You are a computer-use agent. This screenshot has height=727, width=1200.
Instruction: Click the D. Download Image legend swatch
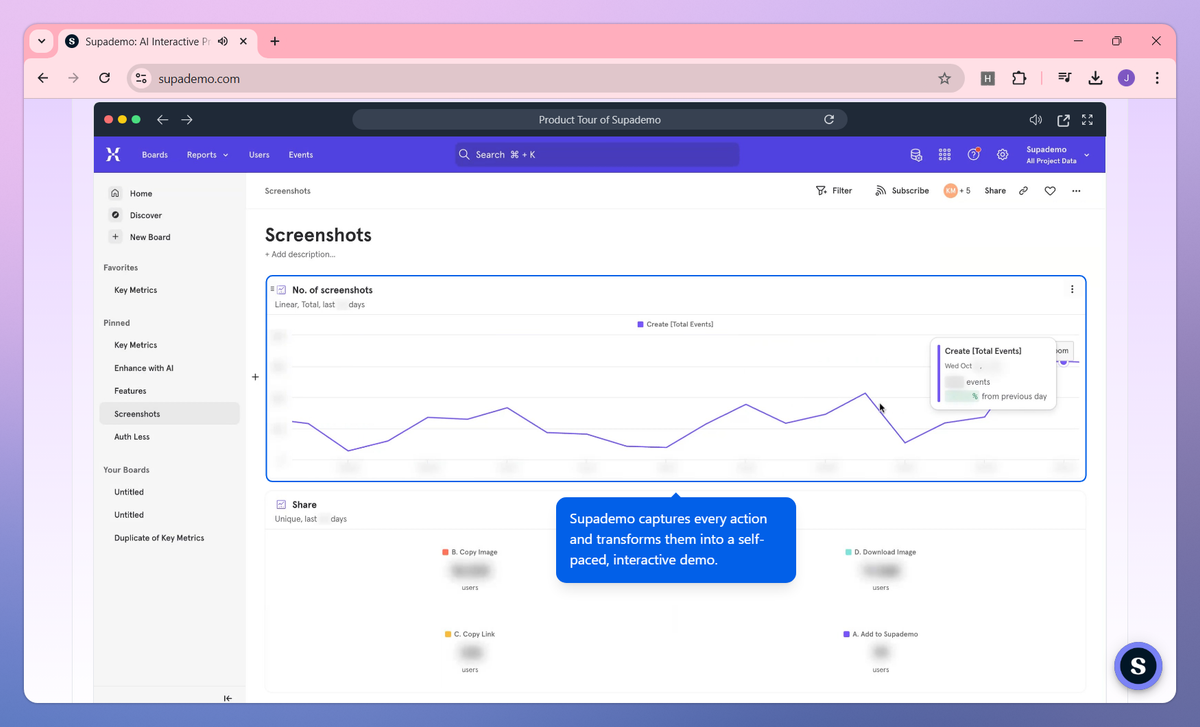[x=848, y=552]
